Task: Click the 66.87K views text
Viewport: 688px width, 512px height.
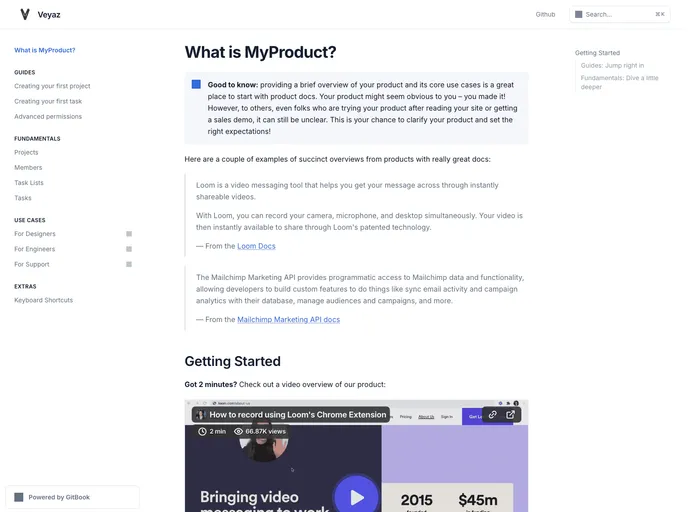Action: coord(265,431)
